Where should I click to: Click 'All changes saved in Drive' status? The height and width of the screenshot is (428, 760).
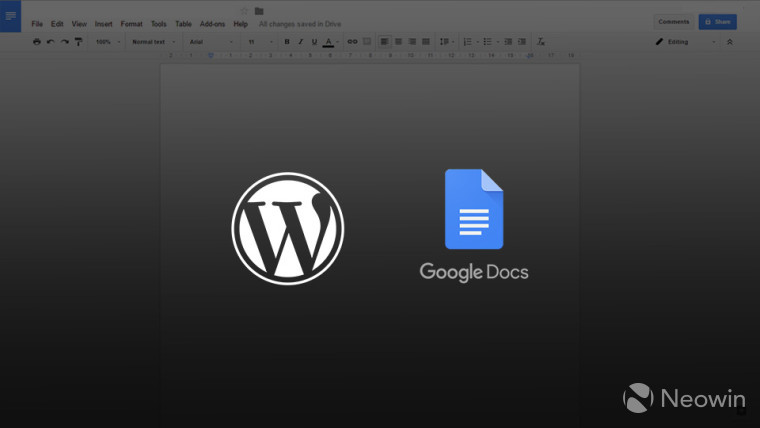click(300, 24)
